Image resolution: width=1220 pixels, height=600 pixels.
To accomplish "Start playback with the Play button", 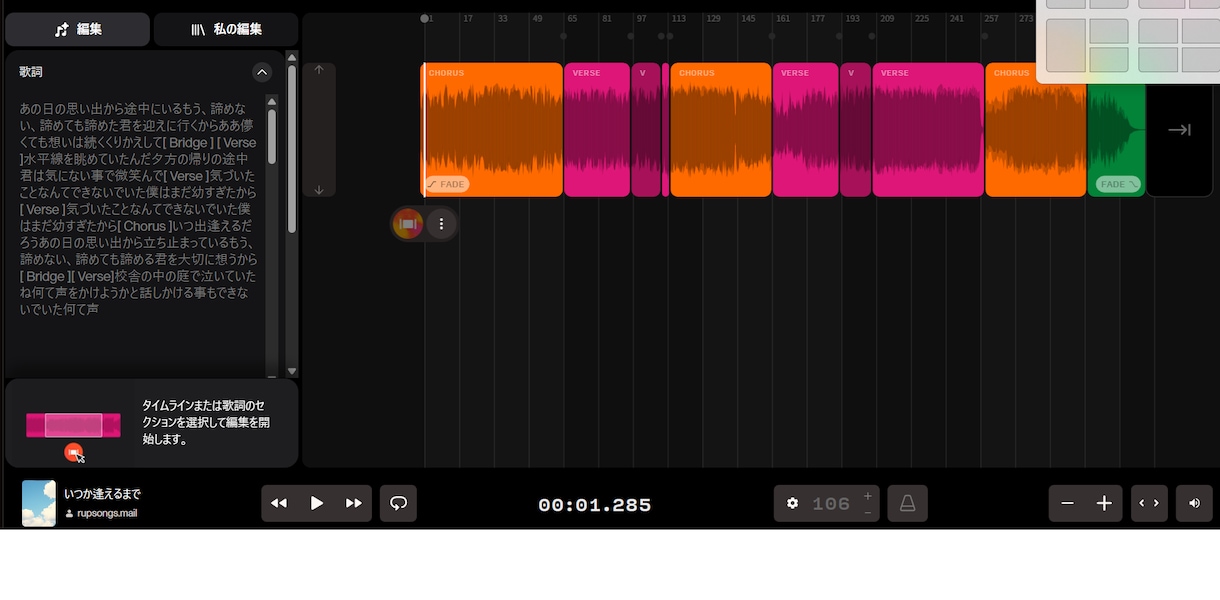I will tap(316, 503).
